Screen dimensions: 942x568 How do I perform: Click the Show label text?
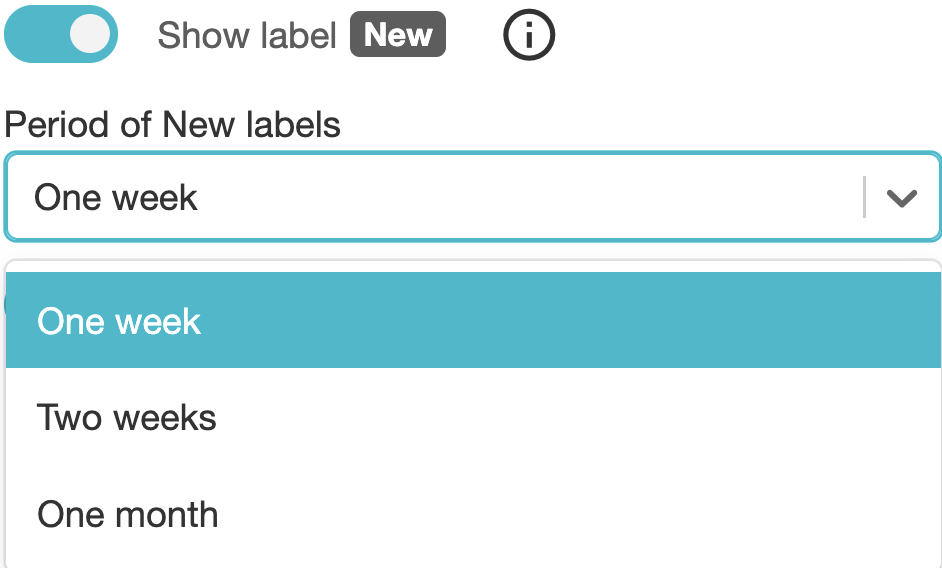tap(247, 36)
